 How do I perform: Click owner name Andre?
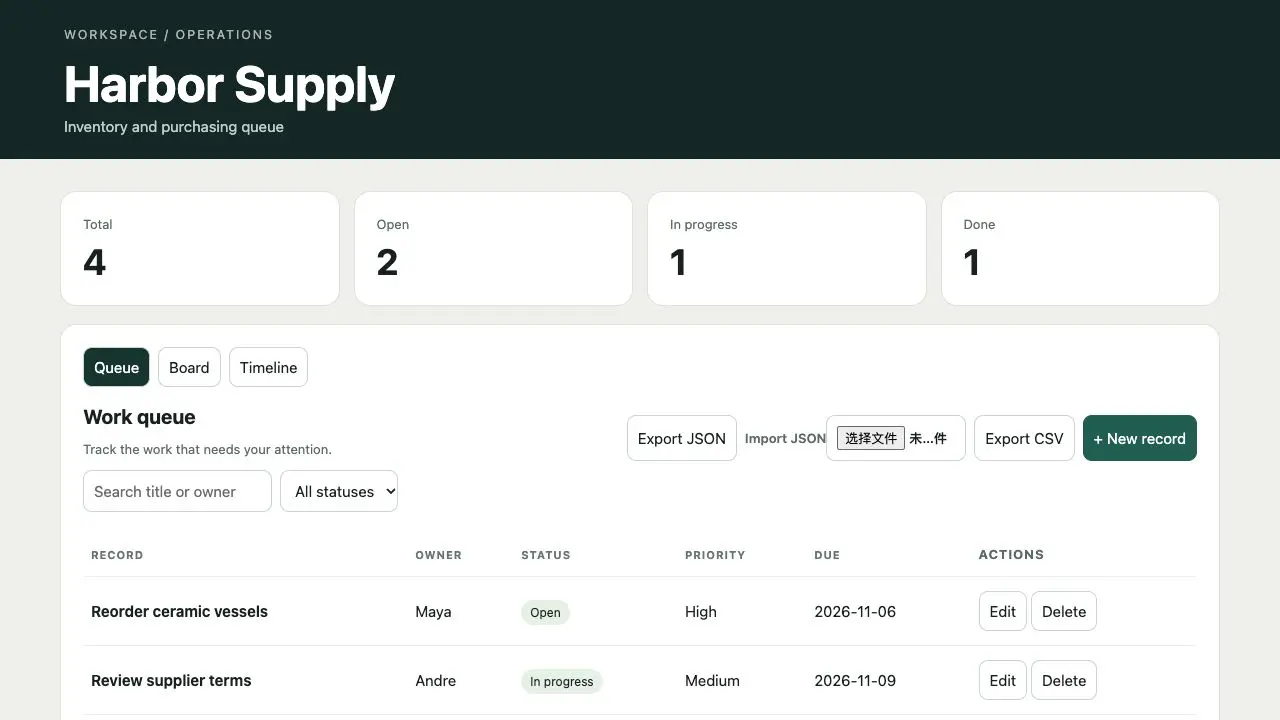(x=435, y=680)
